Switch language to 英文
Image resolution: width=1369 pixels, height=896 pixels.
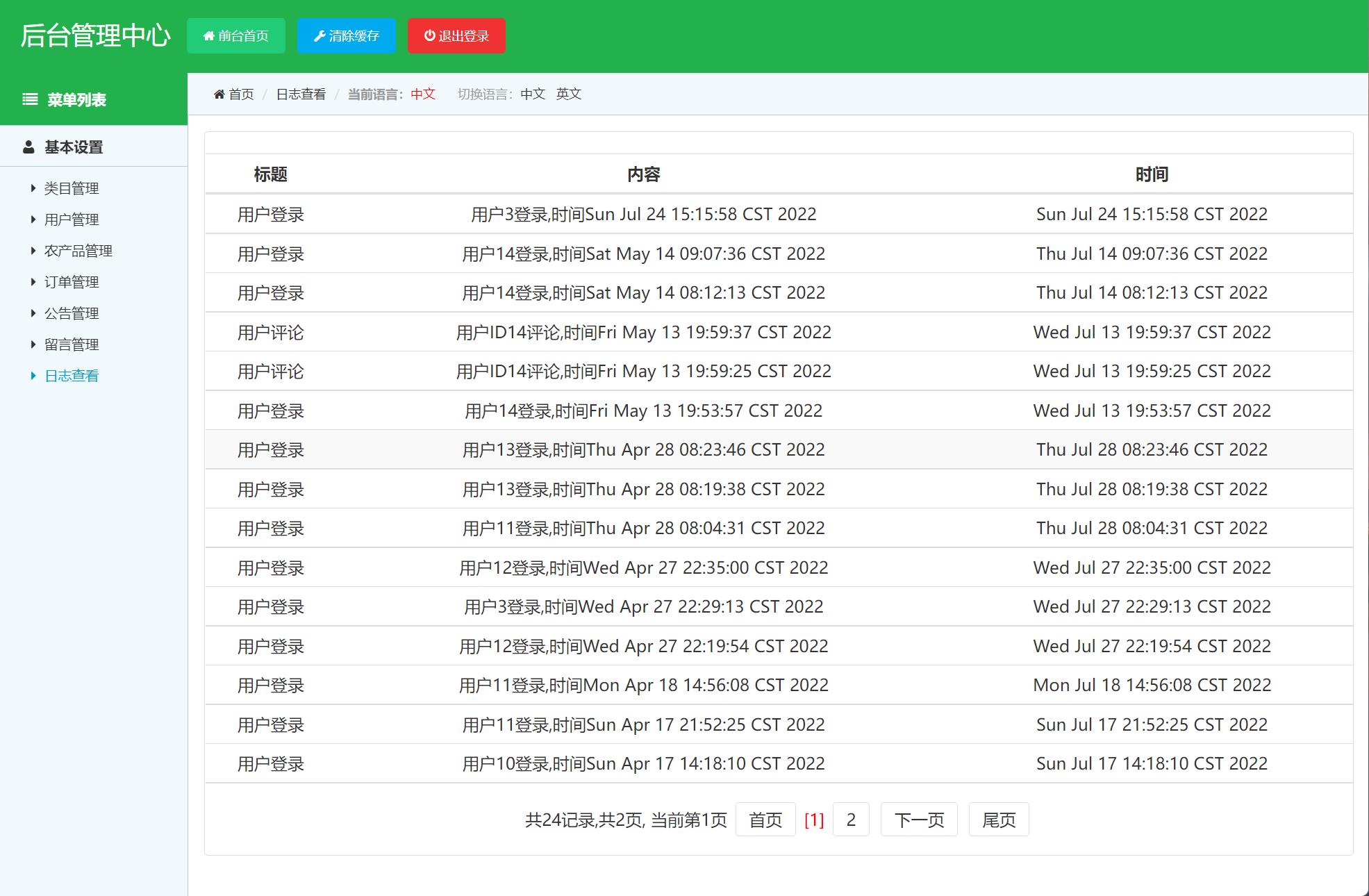coord(568,93)
